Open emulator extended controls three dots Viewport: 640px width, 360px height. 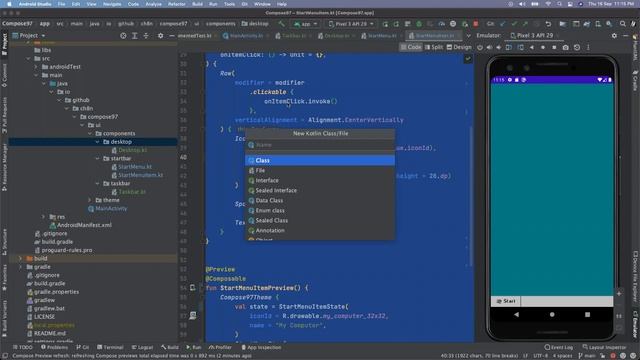tap(588, 47)
